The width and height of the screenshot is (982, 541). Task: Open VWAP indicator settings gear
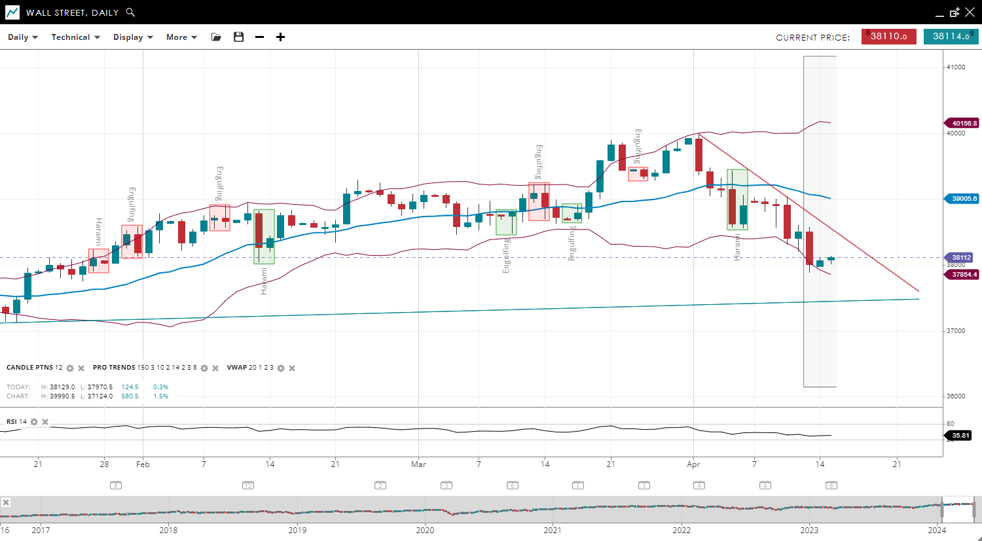click(281, 368)
